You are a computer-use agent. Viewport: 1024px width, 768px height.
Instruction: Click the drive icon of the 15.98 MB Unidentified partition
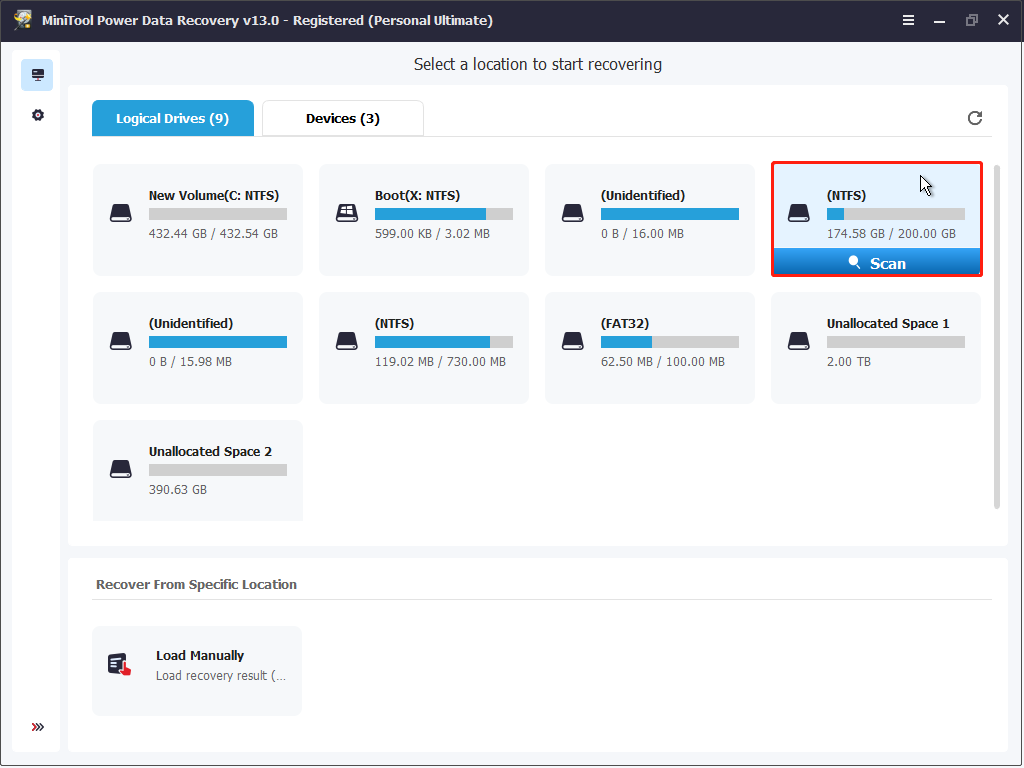coord(121,341)
